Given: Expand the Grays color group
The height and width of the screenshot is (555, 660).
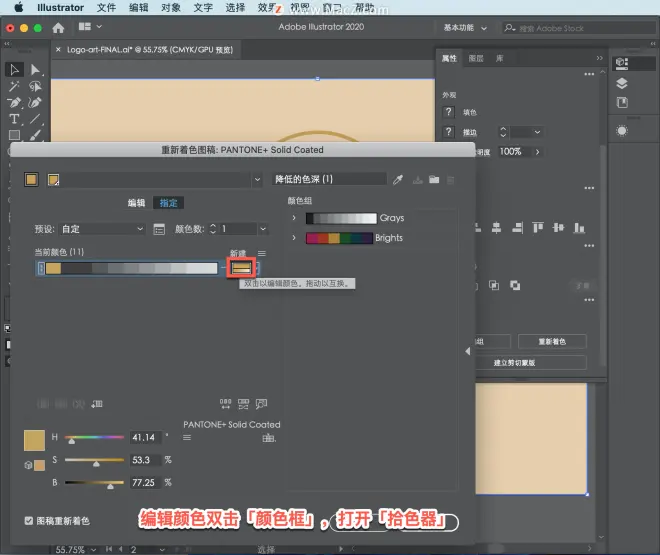Looking at the screenshot, I should pyautogui.click(x=294, y=218).
